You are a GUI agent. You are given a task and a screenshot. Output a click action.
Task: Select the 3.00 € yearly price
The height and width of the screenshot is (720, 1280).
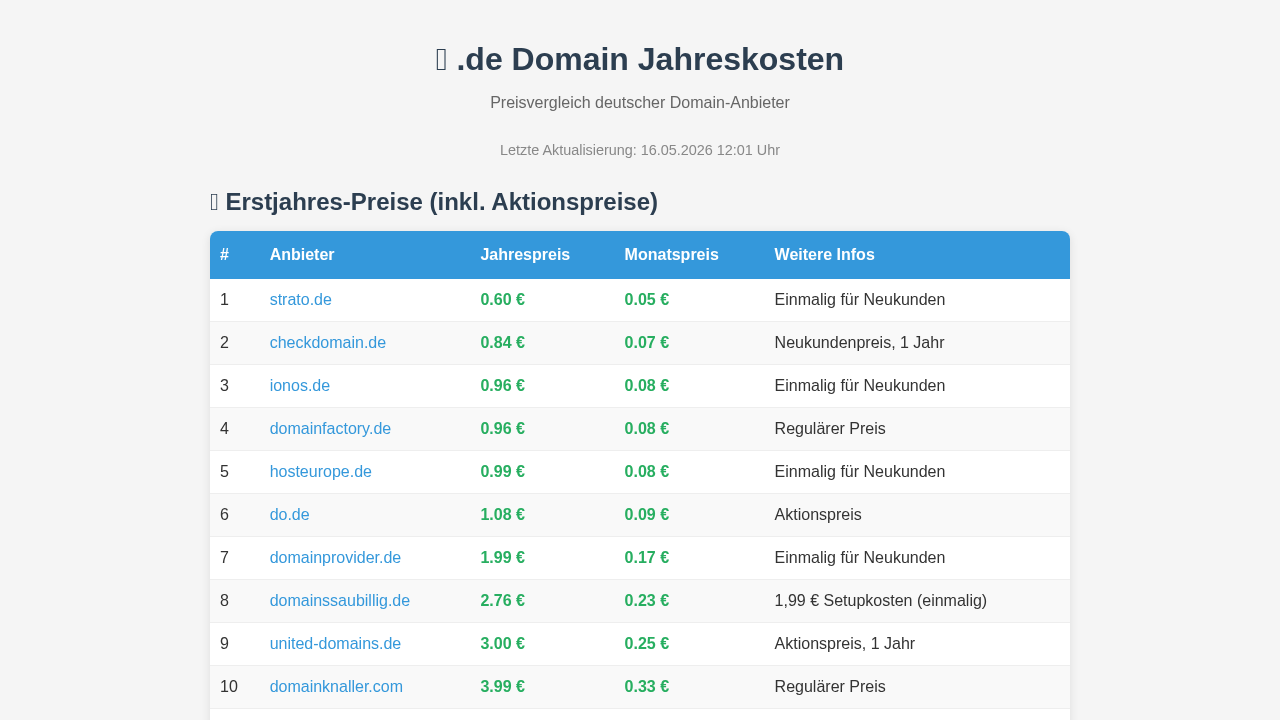[x=502, y=644]
